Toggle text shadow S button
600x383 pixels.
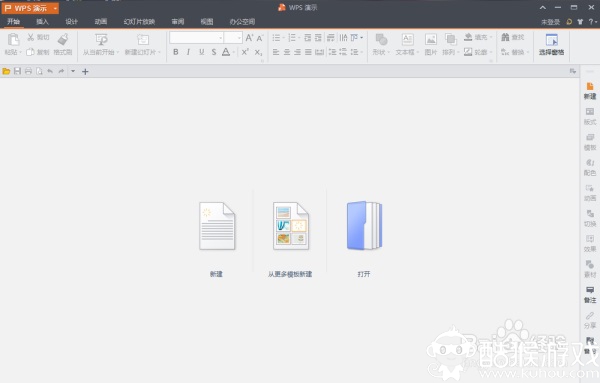(x=214, y=52)
